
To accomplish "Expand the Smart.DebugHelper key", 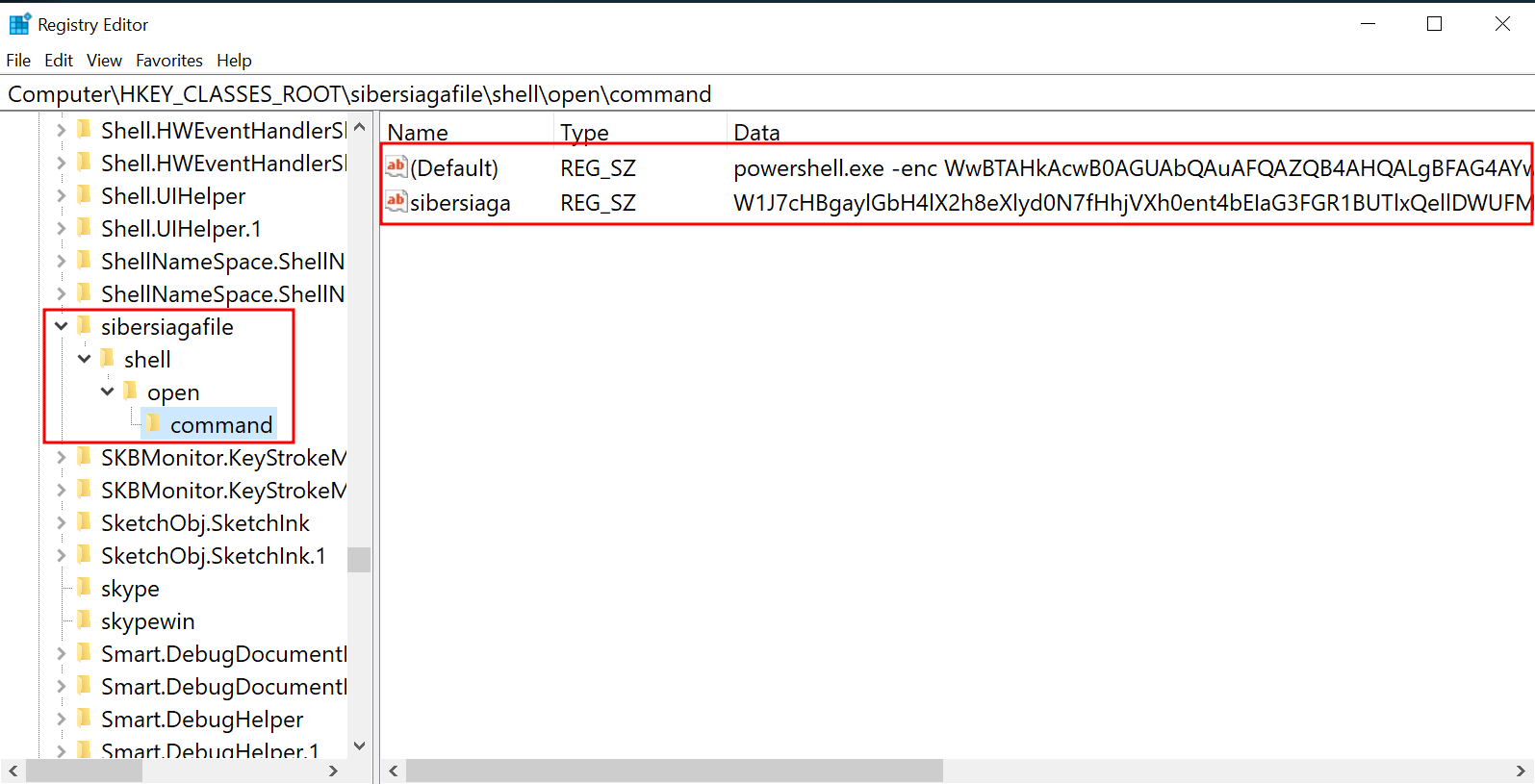I will 61,719.
